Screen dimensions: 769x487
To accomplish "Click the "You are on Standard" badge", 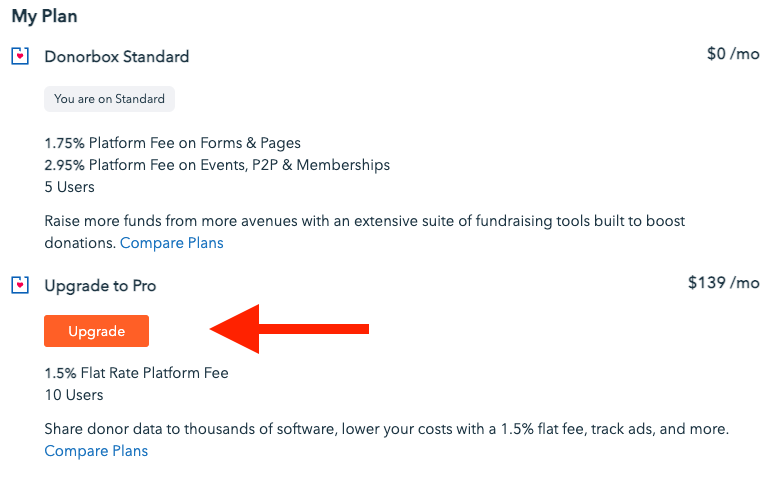I will [110, 99].
